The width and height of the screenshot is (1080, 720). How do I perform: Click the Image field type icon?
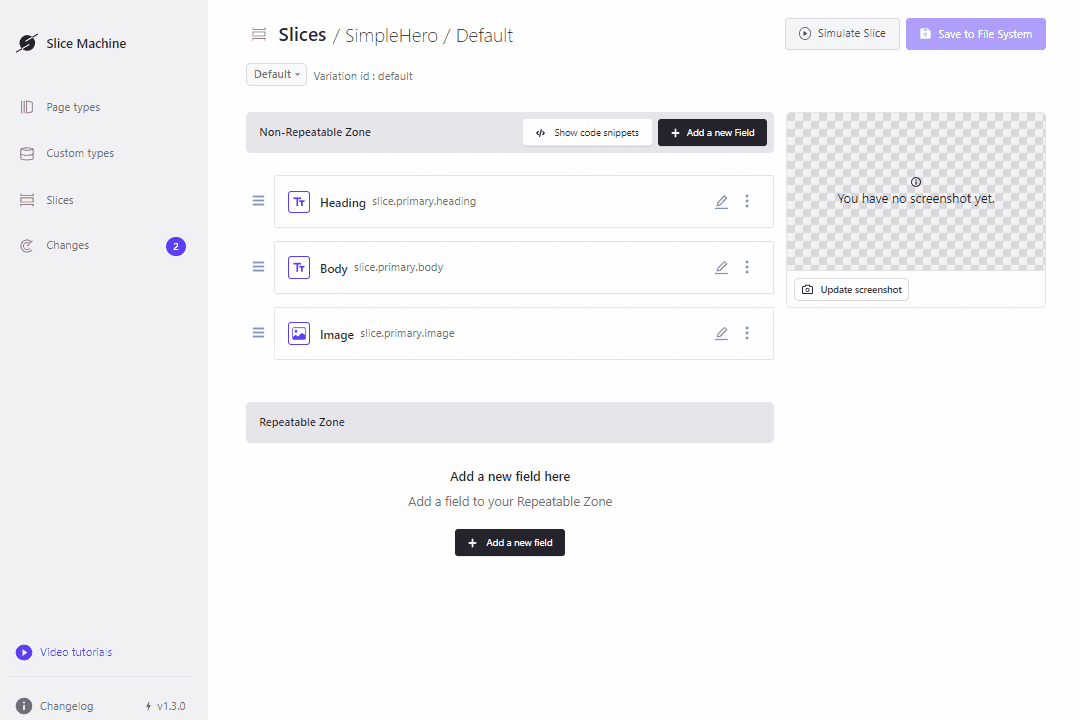[298, 332]
